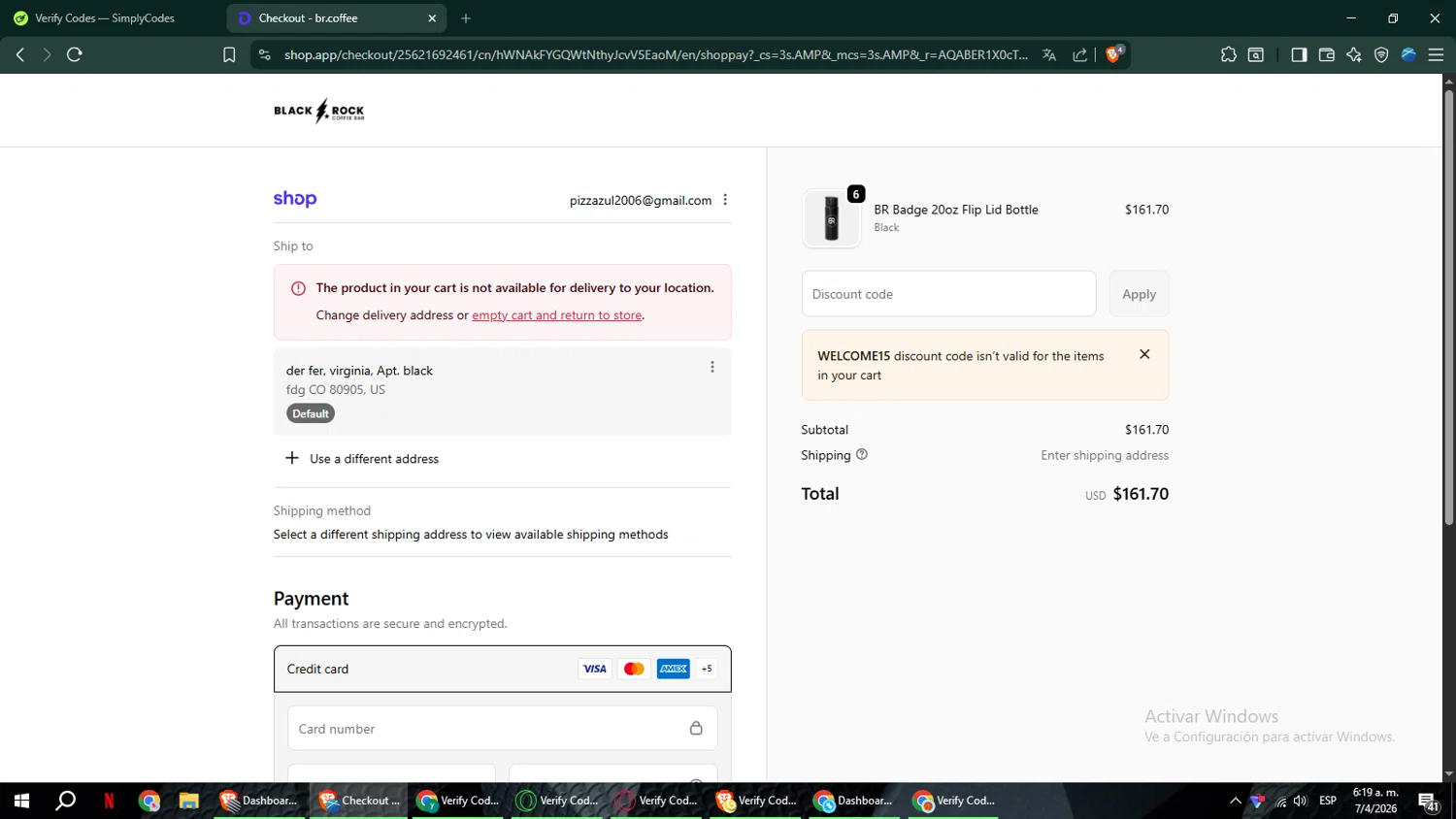
Task: Show the +5 additional card brands
Action: pos(707,669)
